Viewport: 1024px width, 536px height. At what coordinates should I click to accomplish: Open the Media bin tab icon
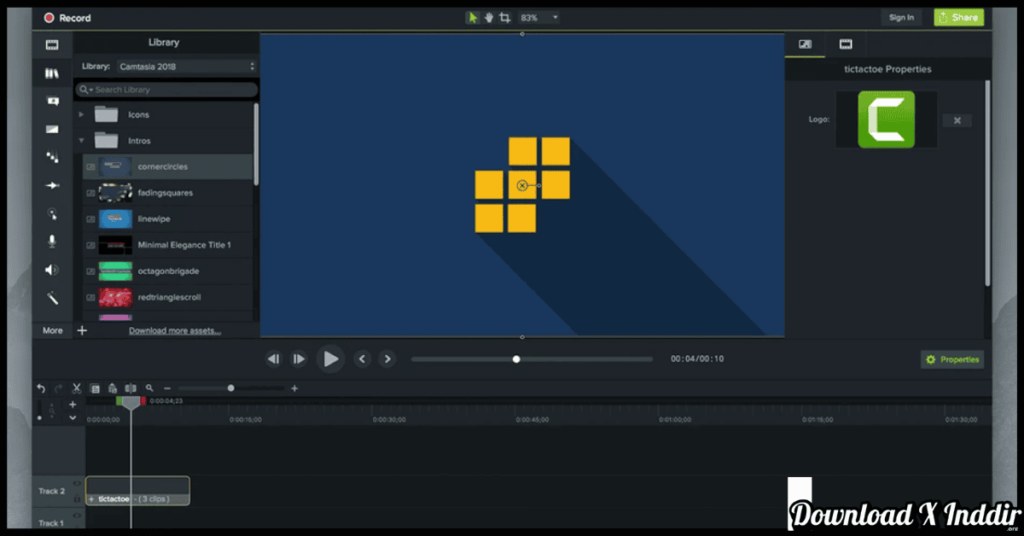tap(52, 45)
